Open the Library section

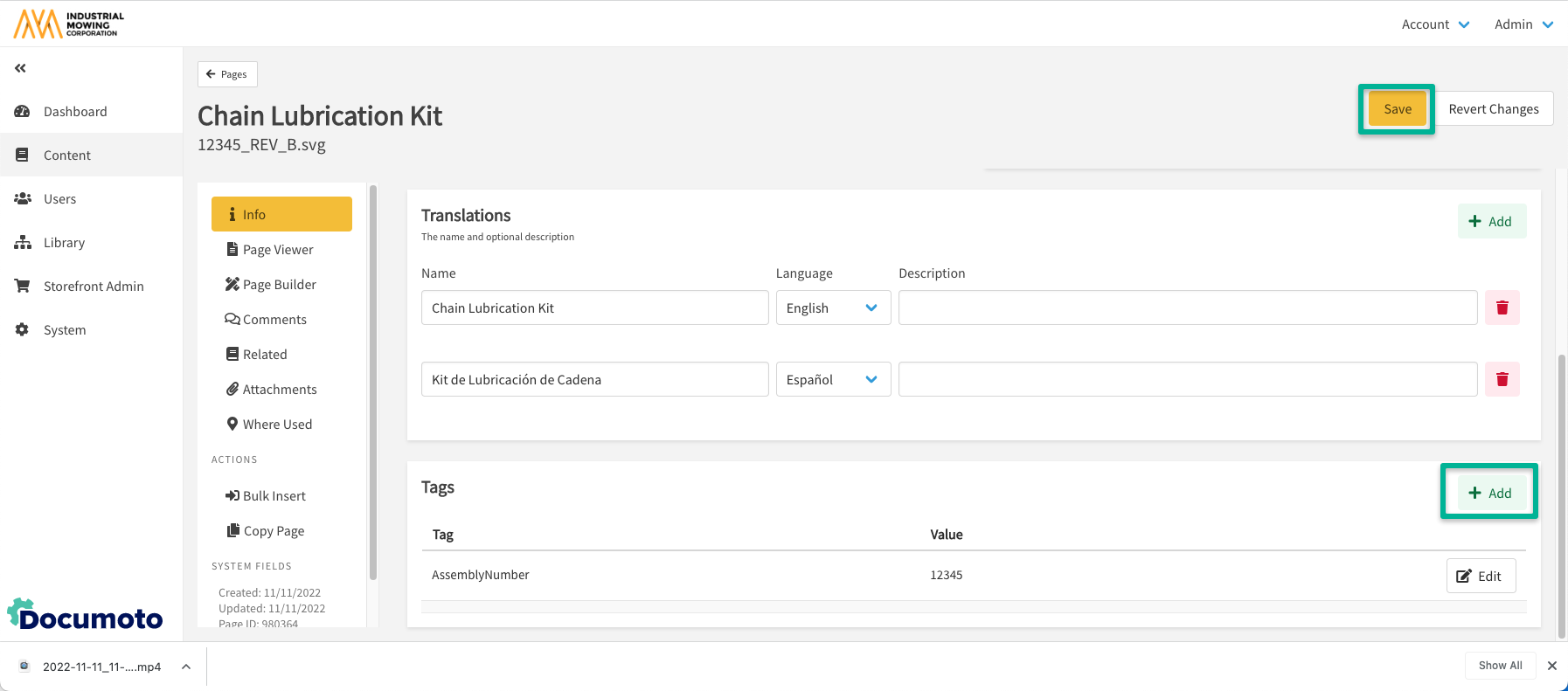pos(64,243)
